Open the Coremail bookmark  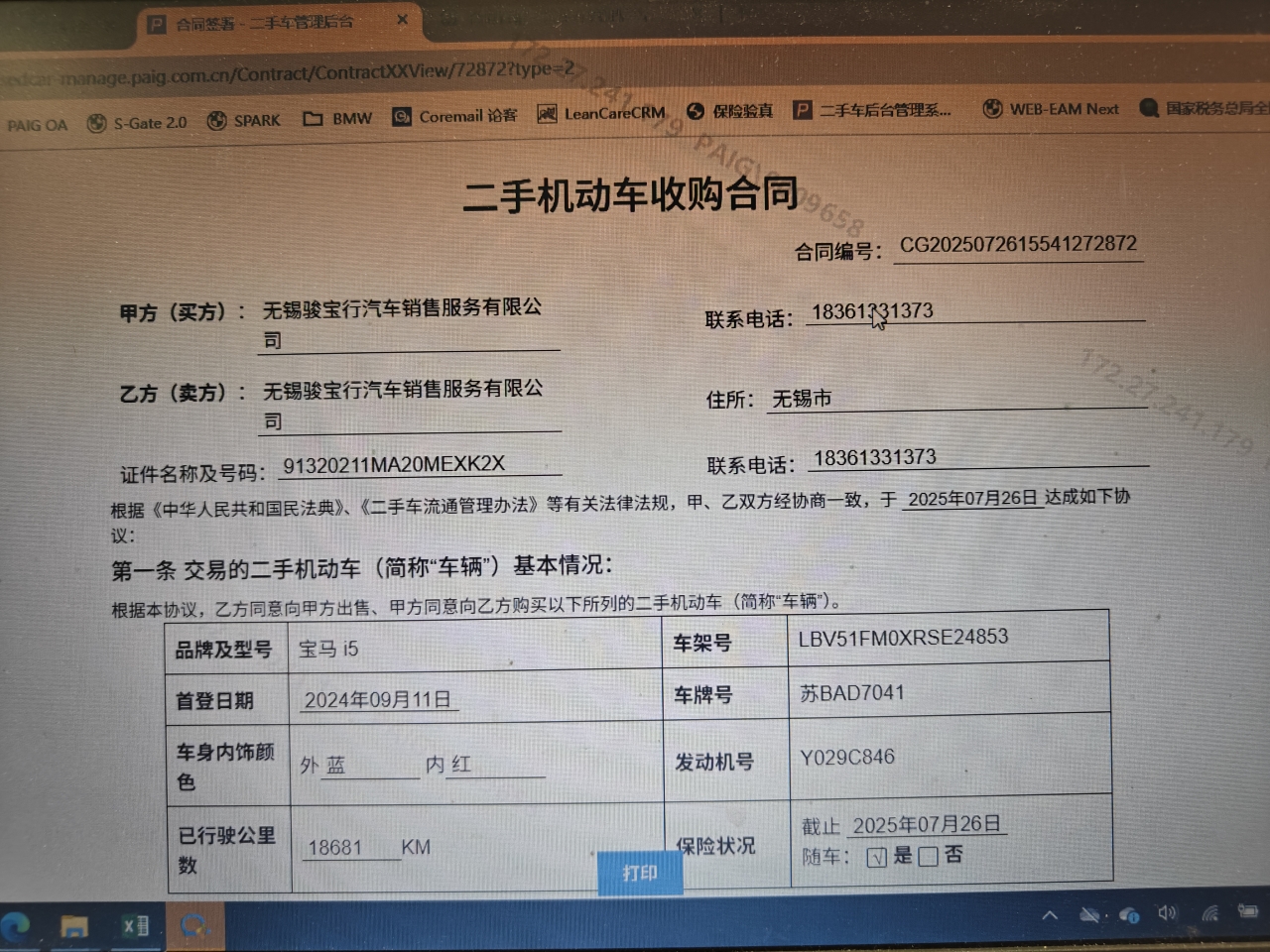click(454, 116)
